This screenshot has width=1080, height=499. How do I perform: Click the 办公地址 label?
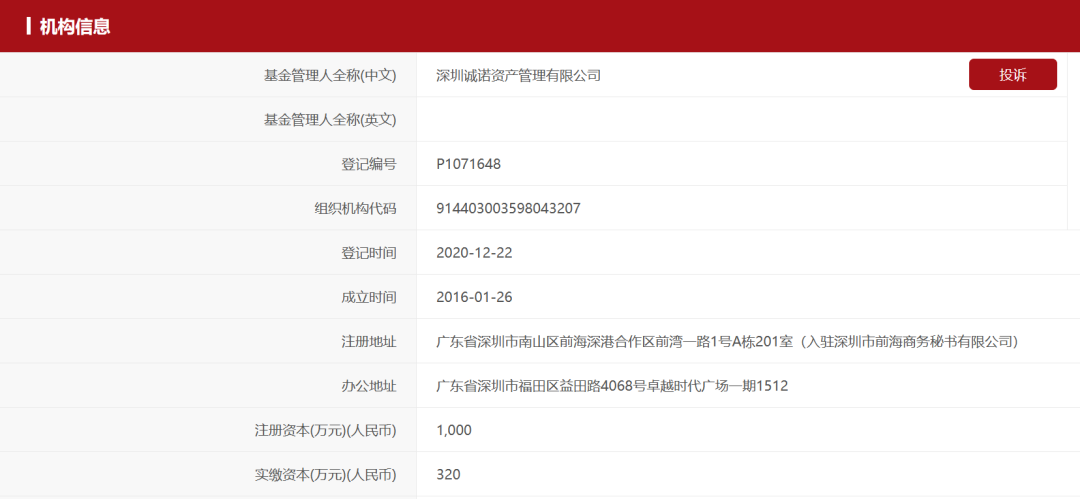[x=369, y=386]
